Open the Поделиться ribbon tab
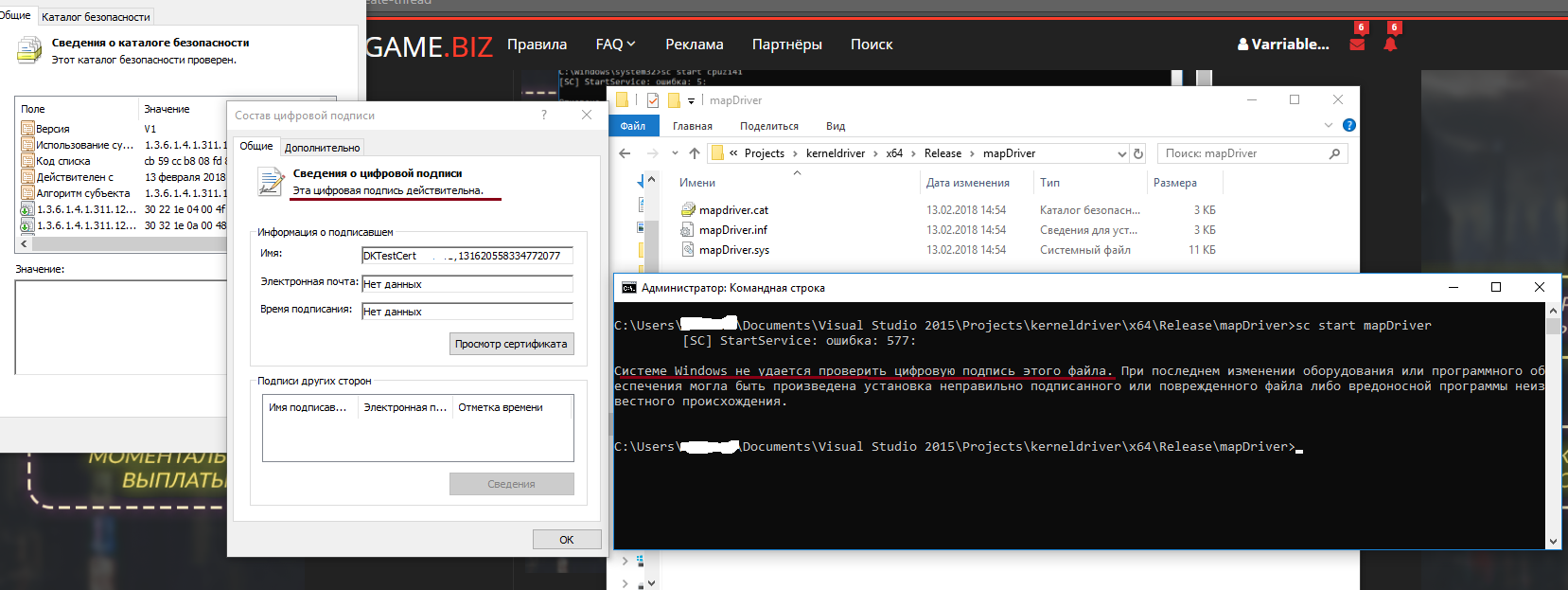1568x590 pixels. click(x=769, y=126)
